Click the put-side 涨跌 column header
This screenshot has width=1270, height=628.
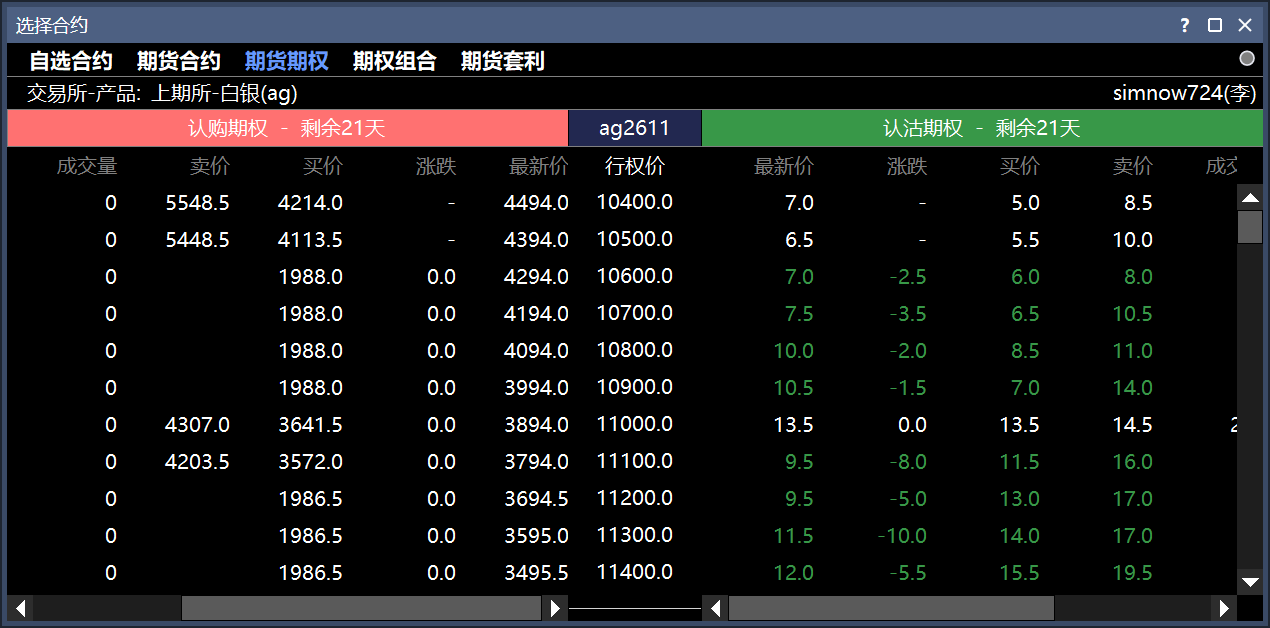tap(907, 166)
